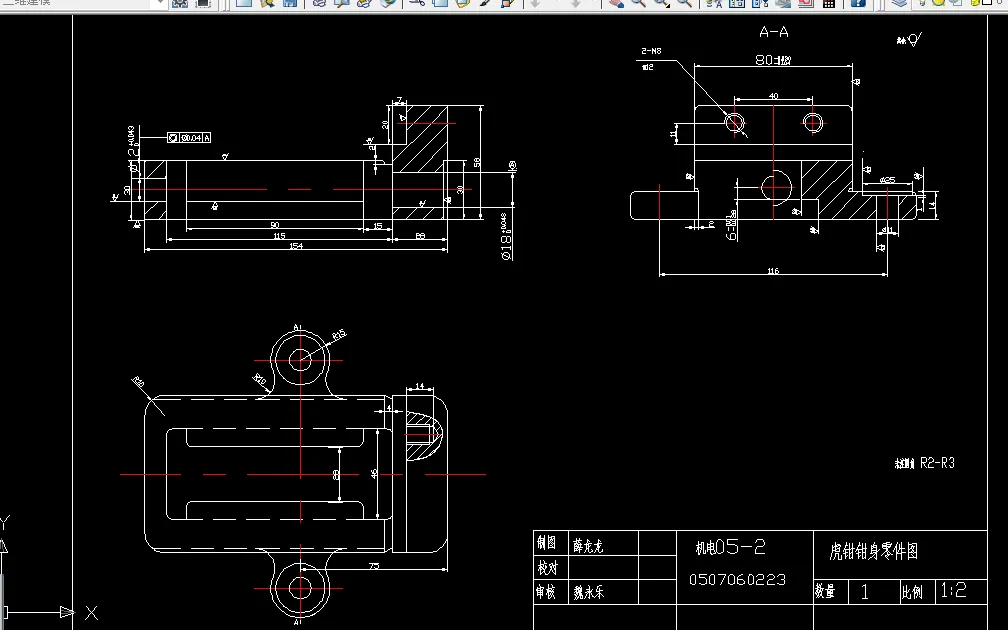
Task: Click the Pan realtime hand icon
Action: (616, 3)
